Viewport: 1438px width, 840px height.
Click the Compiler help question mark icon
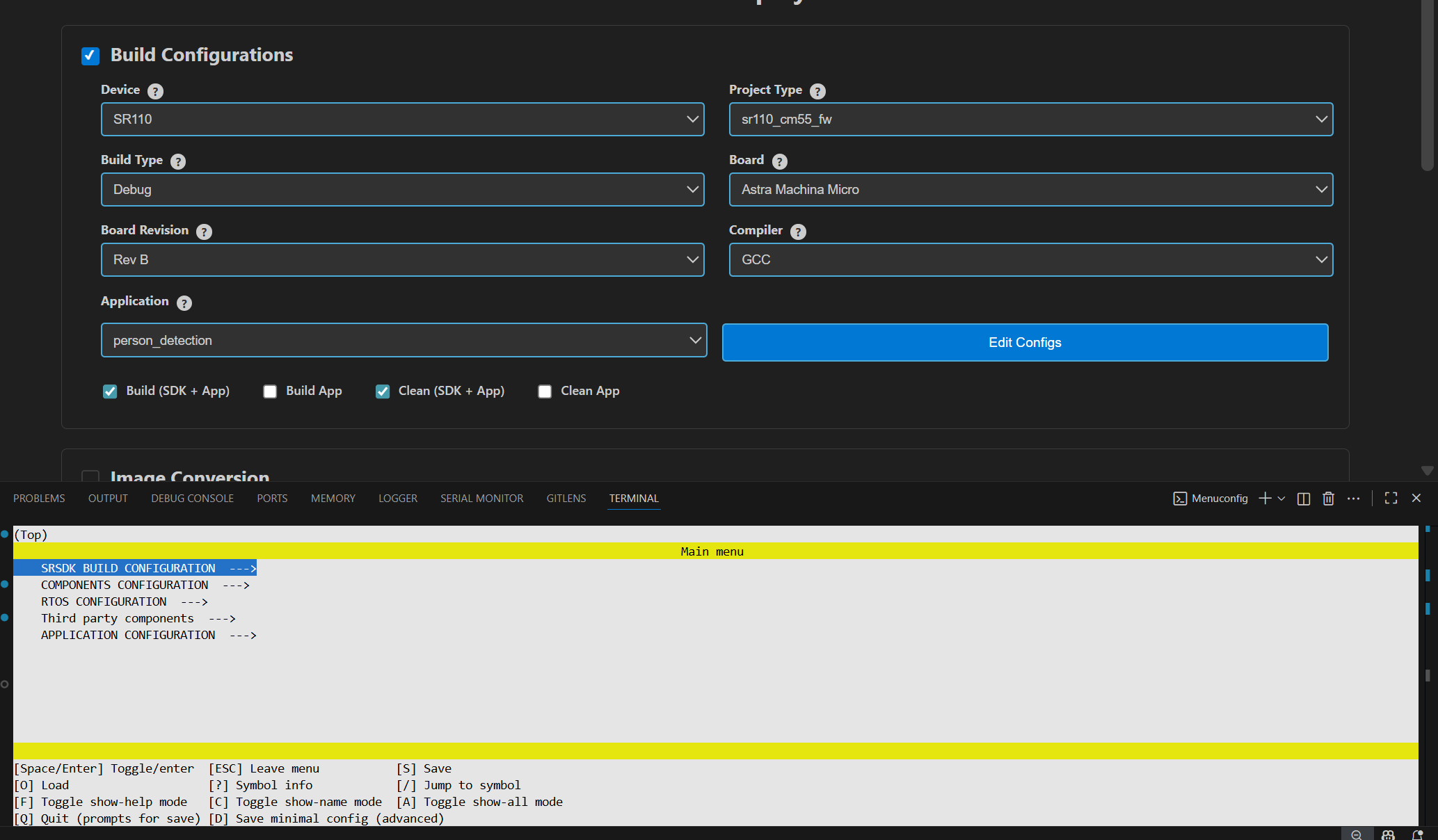(799, 232)
